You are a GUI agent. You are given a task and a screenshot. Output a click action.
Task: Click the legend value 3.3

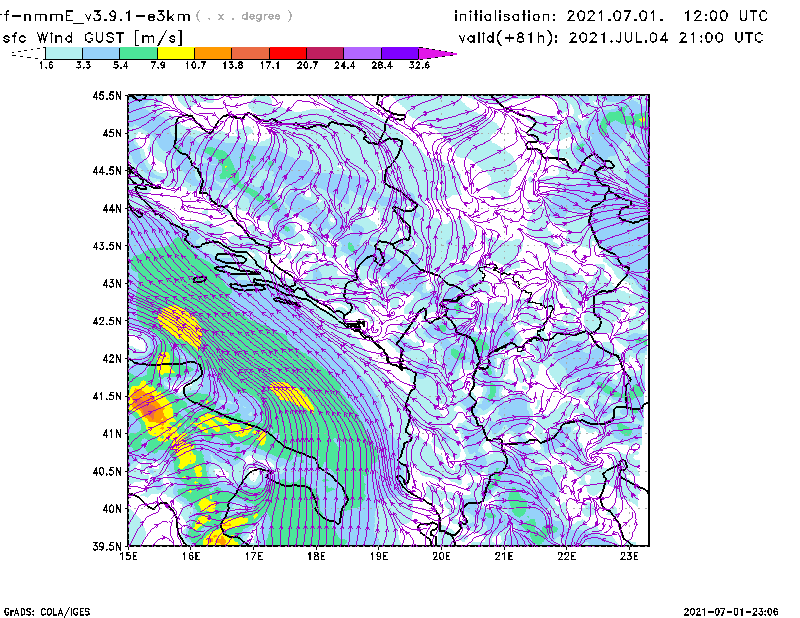(x=83, y=65)
